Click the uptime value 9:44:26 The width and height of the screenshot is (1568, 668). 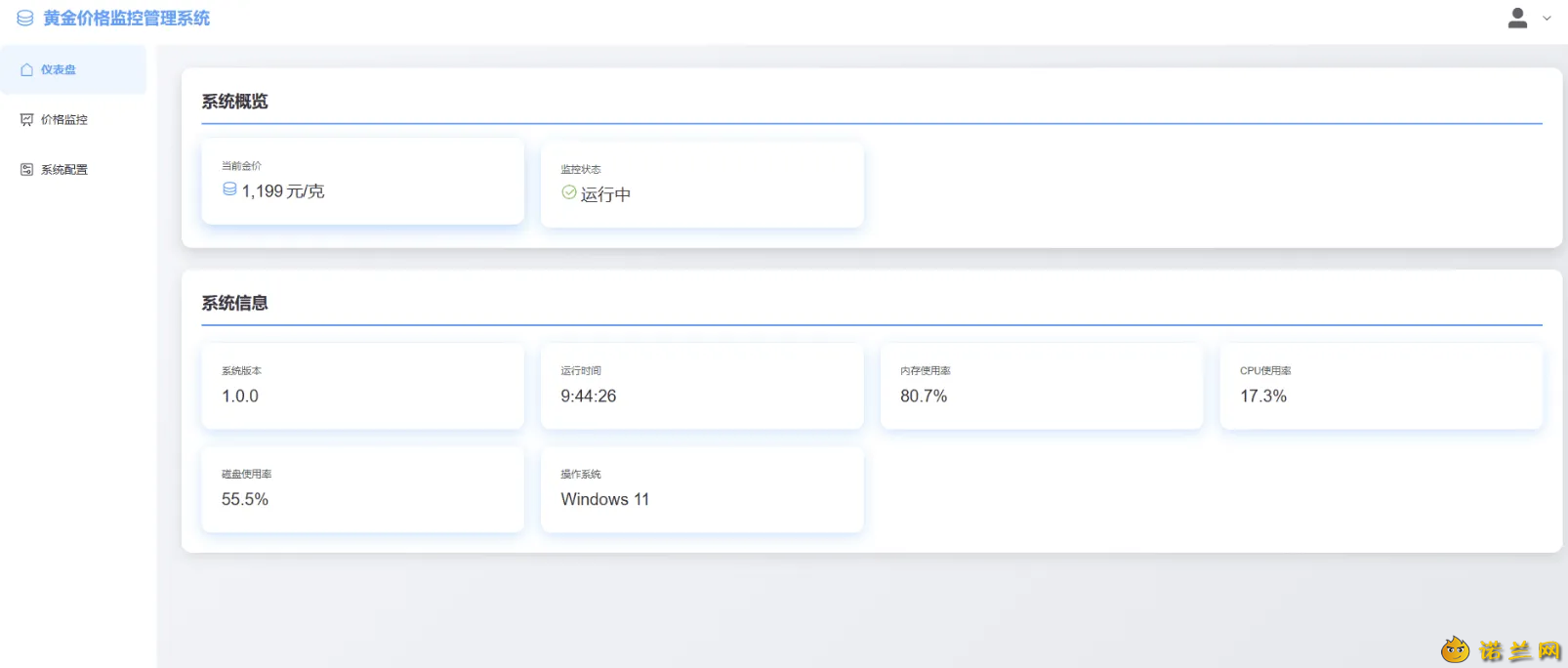[x=589, y=397]
